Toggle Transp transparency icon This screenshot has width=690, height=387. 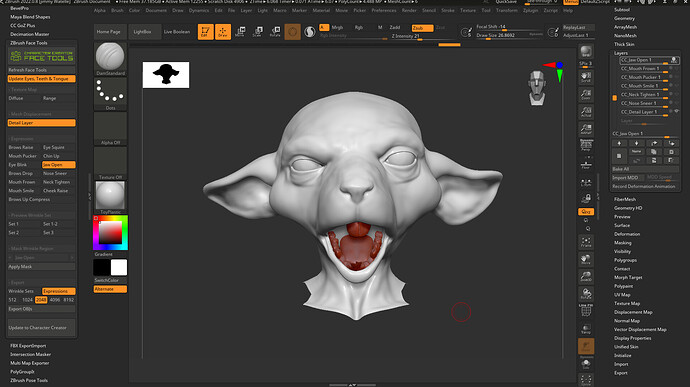click(586, 329)
